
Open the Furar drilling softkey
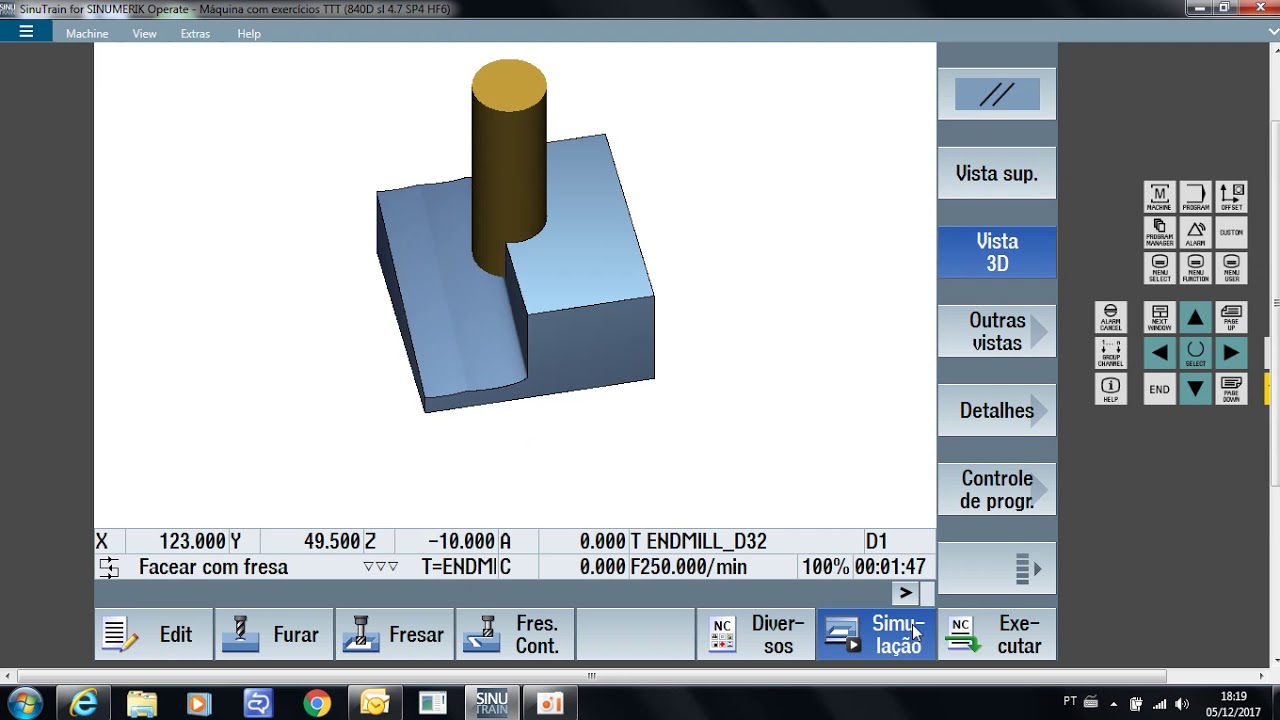[274, 634]
